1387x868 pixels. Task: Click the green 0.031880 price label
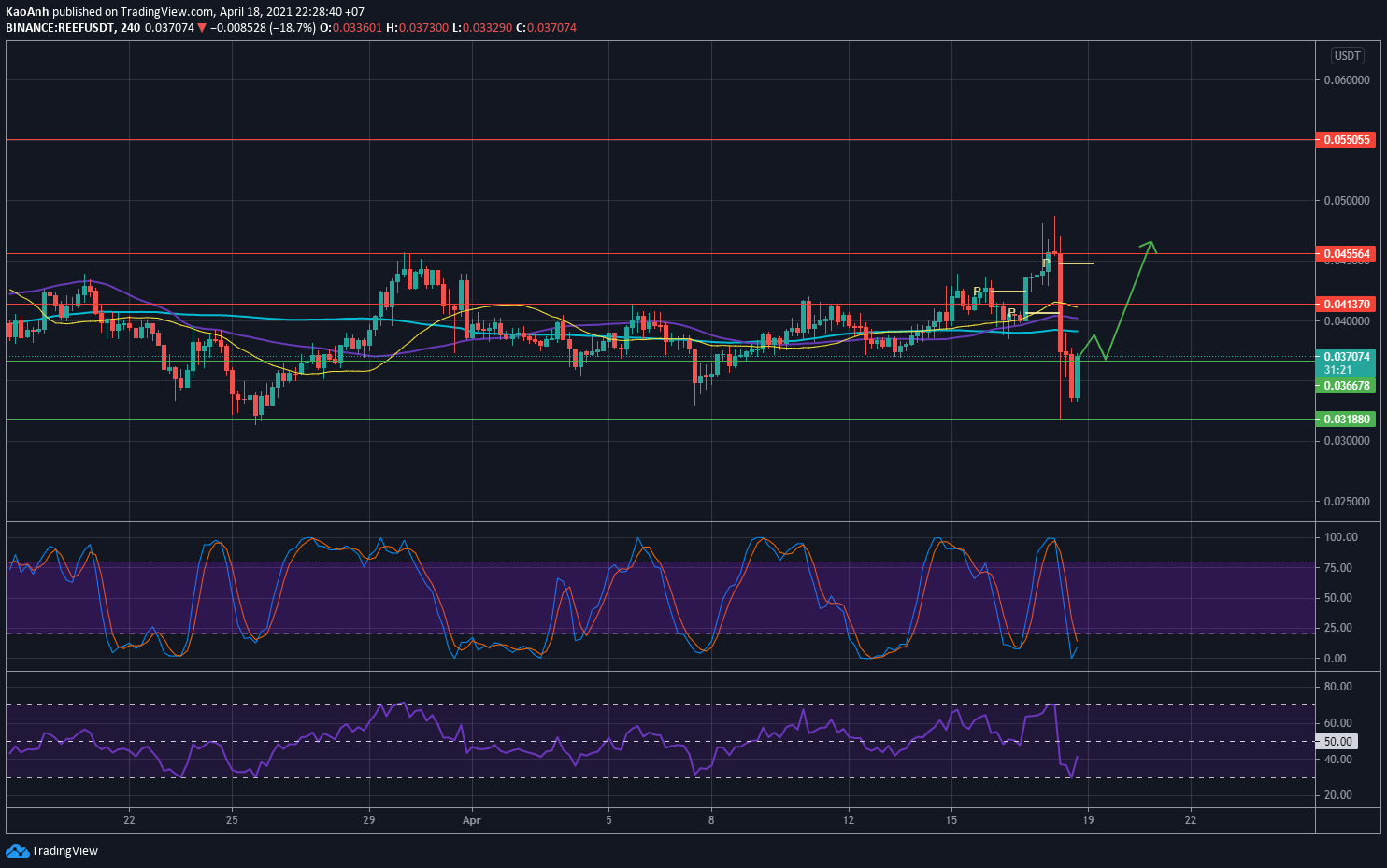(1345, 420)
